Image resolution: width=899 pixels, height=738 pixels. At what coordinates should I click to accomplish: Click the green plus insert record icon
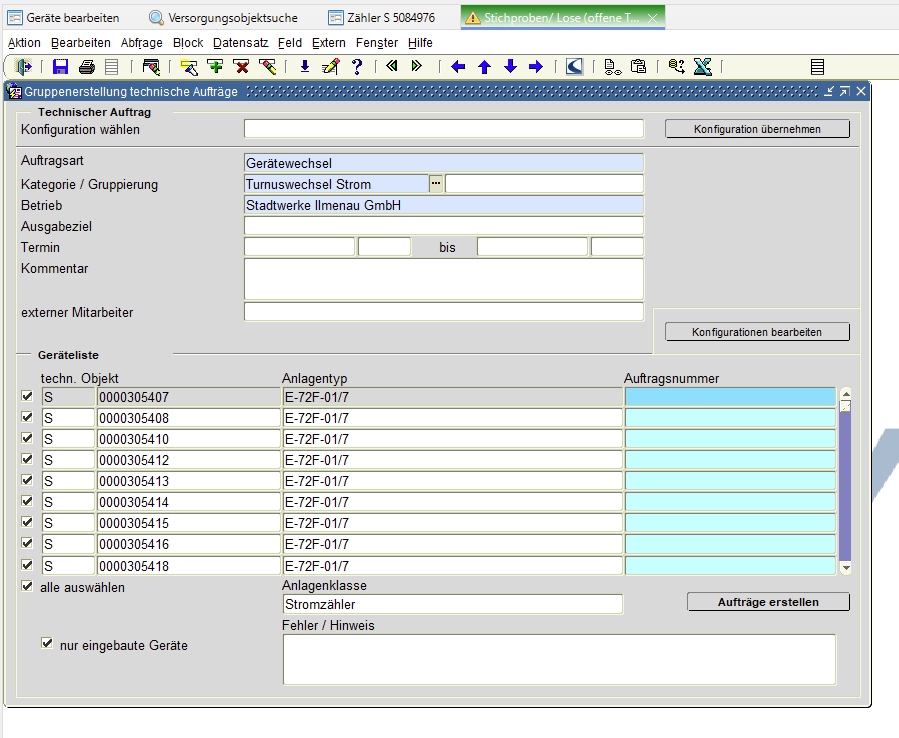215,67
